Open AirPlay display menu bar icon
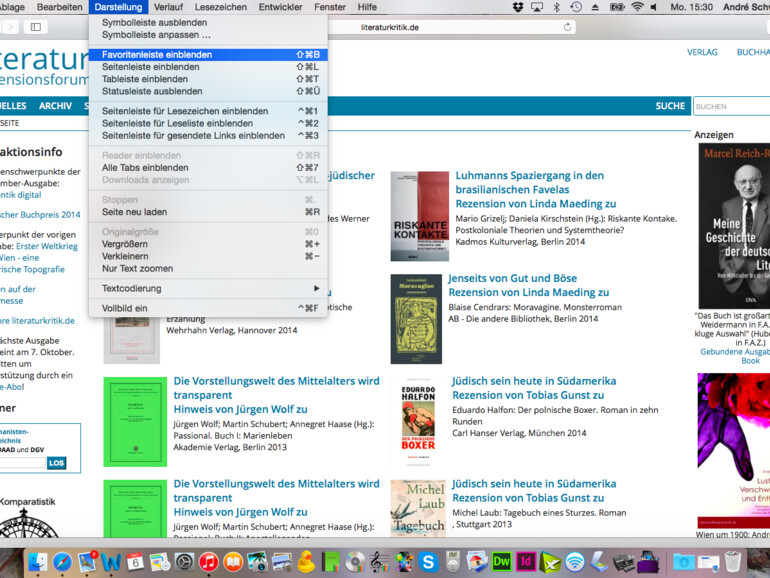 537,7
